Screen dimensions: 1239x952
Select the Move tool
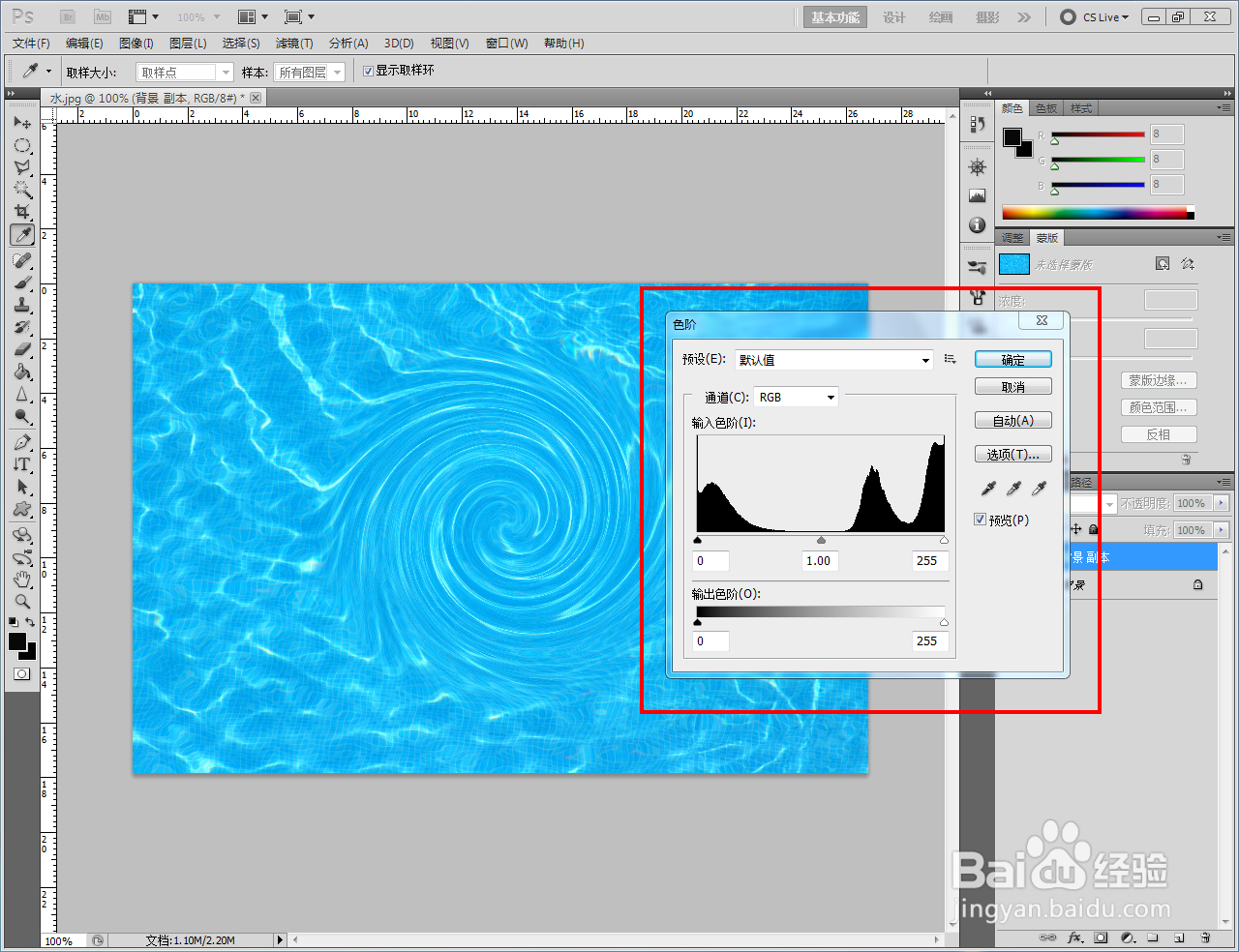[22, 123]
